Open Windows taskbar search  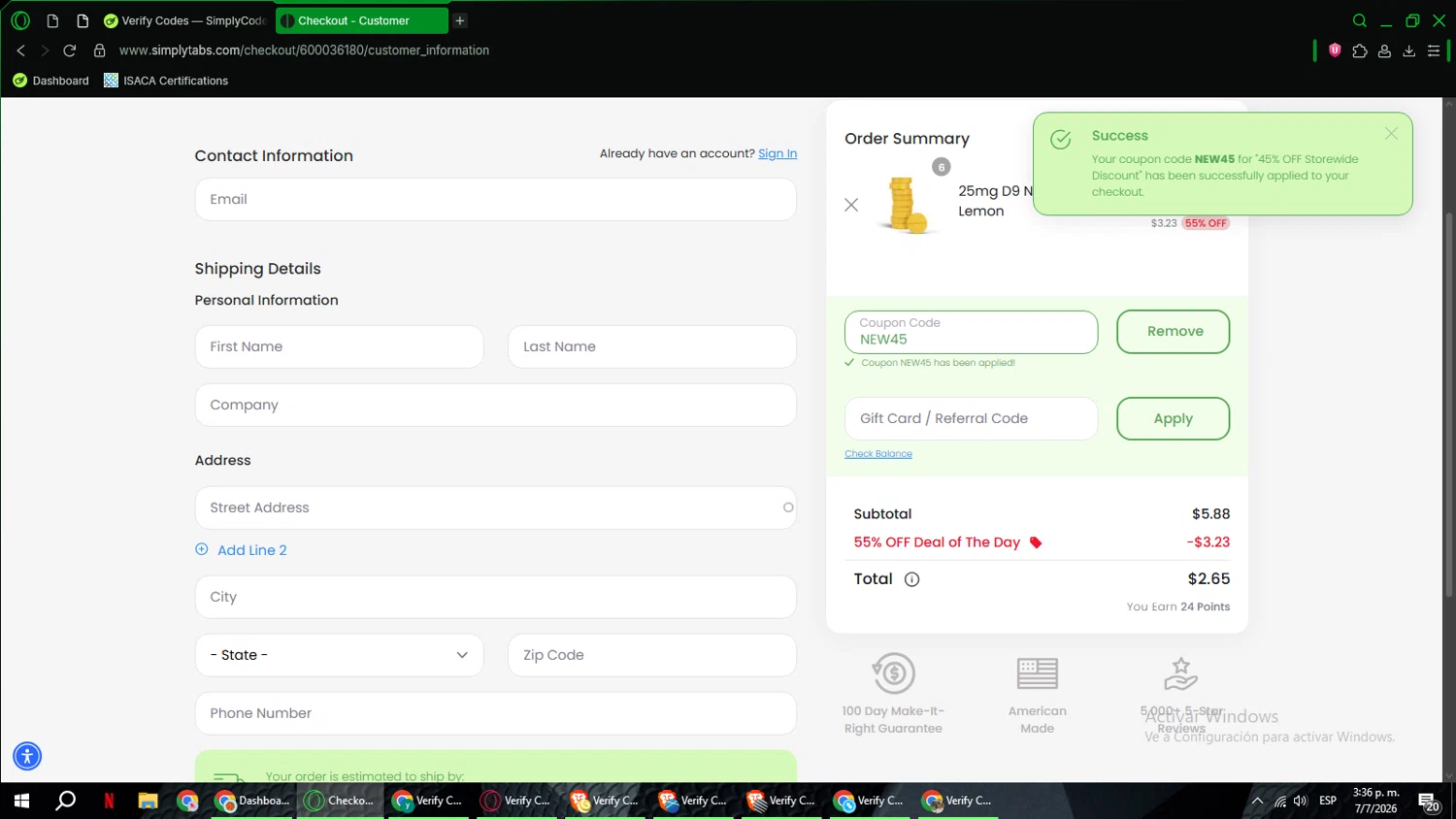pos(65,801)
